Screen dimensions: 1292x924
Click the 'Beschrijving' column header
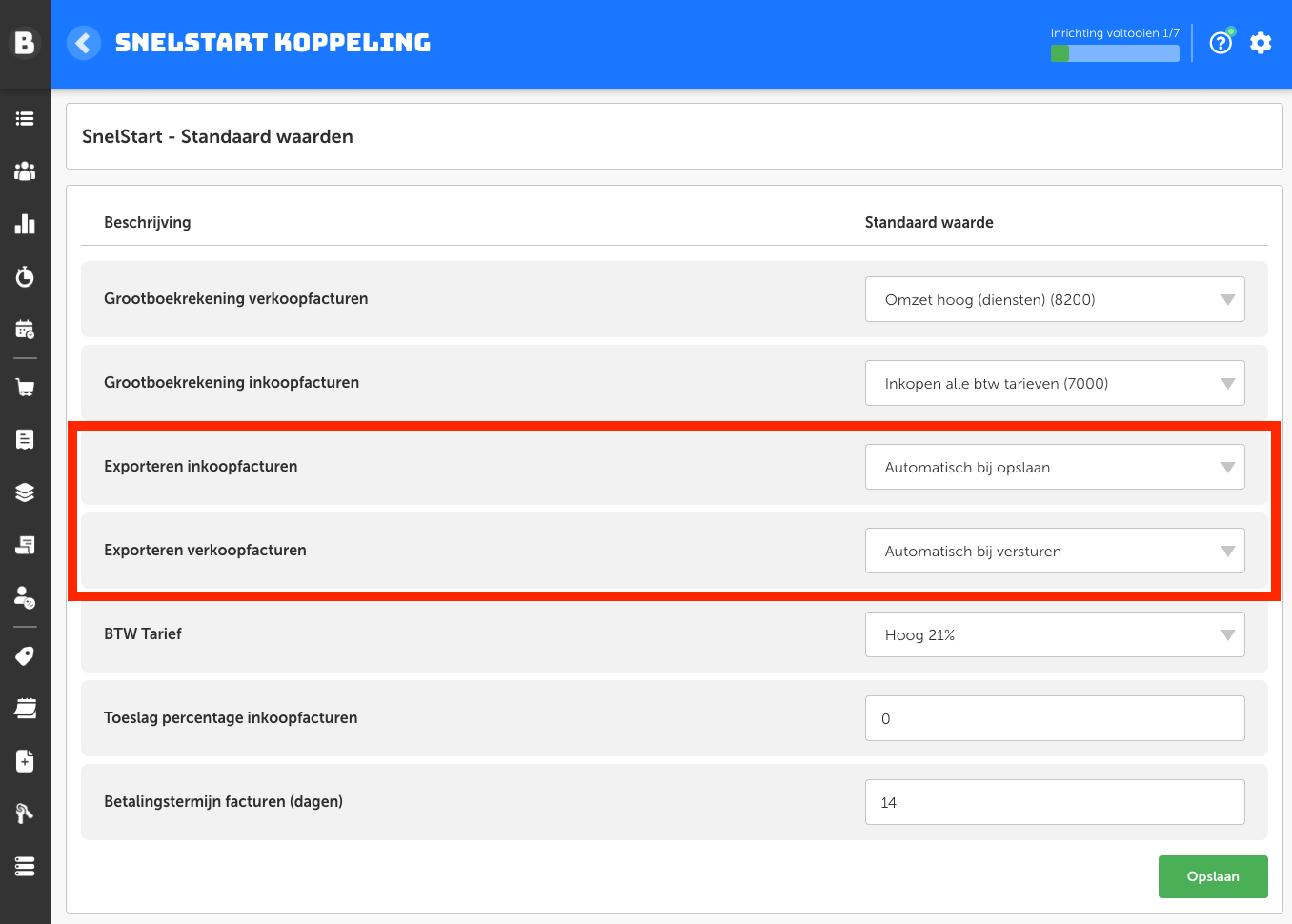pos(148,222)
